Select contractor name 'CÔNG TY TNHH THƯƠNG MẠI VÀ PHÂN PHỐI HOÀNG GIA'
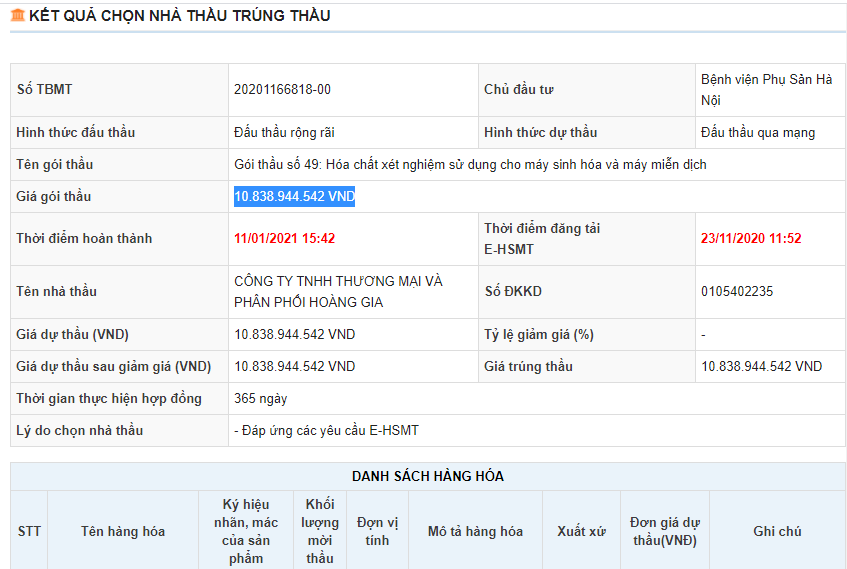The height and width of the screenshot is (569, 847). tap(338, 291)
